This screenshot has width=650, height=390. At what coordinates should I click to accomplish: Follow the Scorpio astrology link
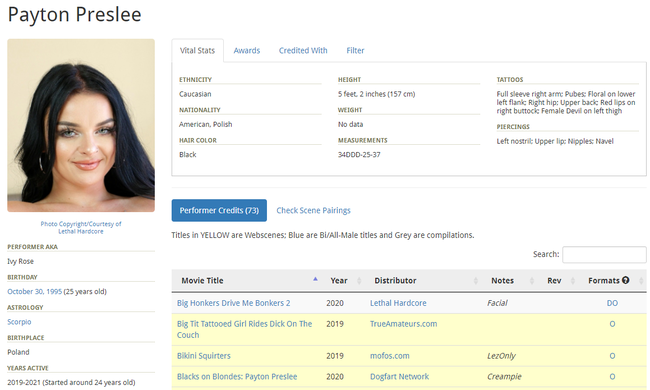[19, 322]
